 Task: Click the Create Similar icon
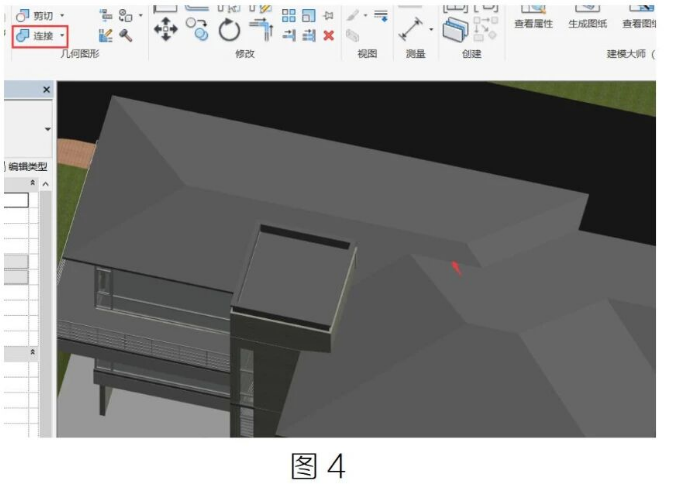[x=486, y=29]
